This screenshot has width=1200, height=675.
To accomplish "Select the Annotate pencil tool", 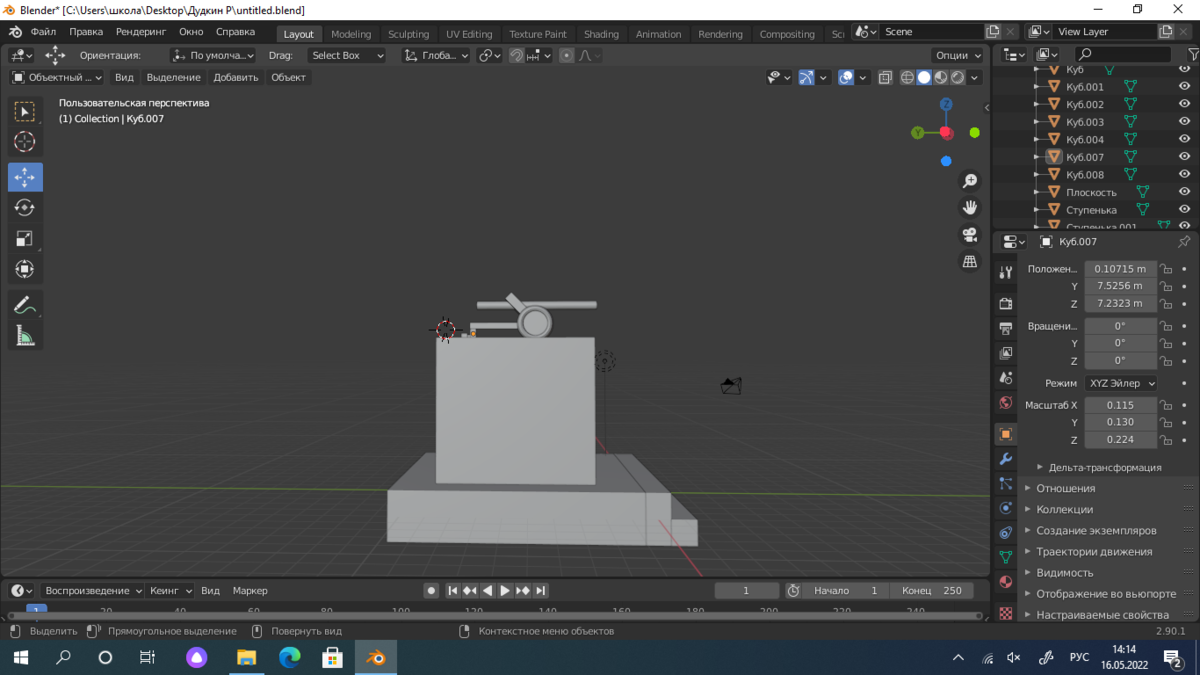I will pyautogui.click(x=25, y=306).
